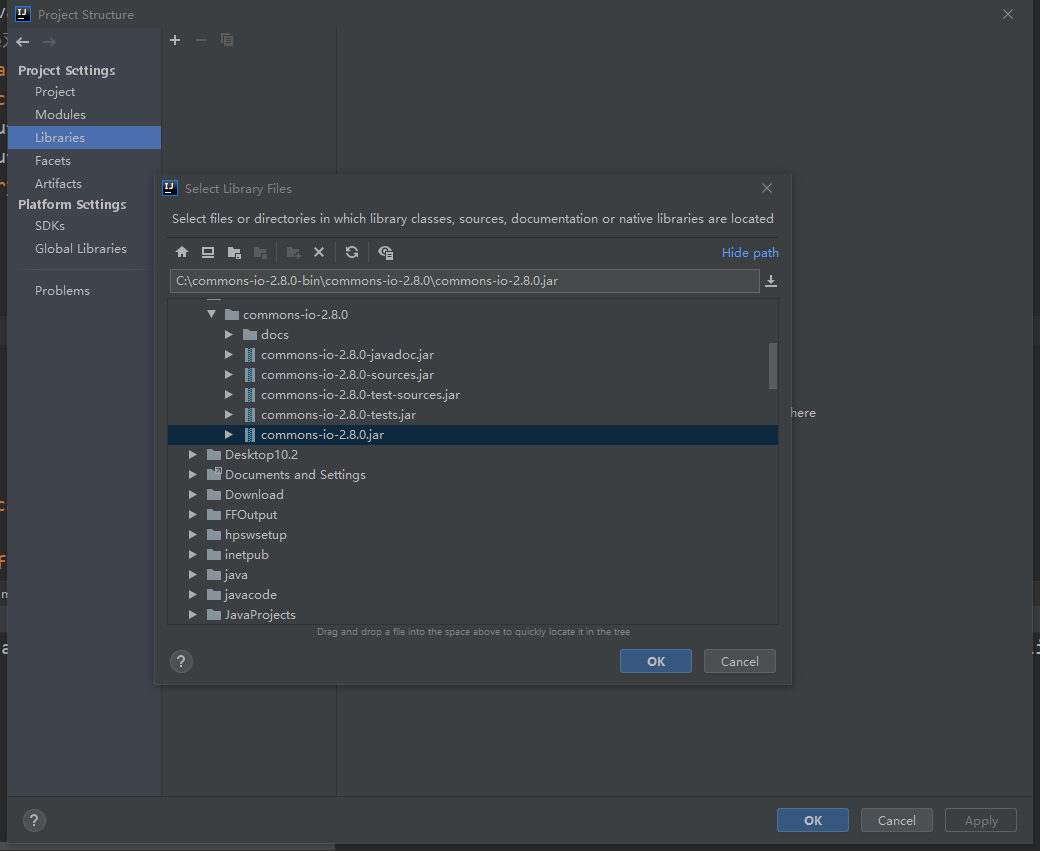This screenshot has height=851, width=1040.
Task: Click the Desktop directory toolbar icon
Action: [208, 252]
